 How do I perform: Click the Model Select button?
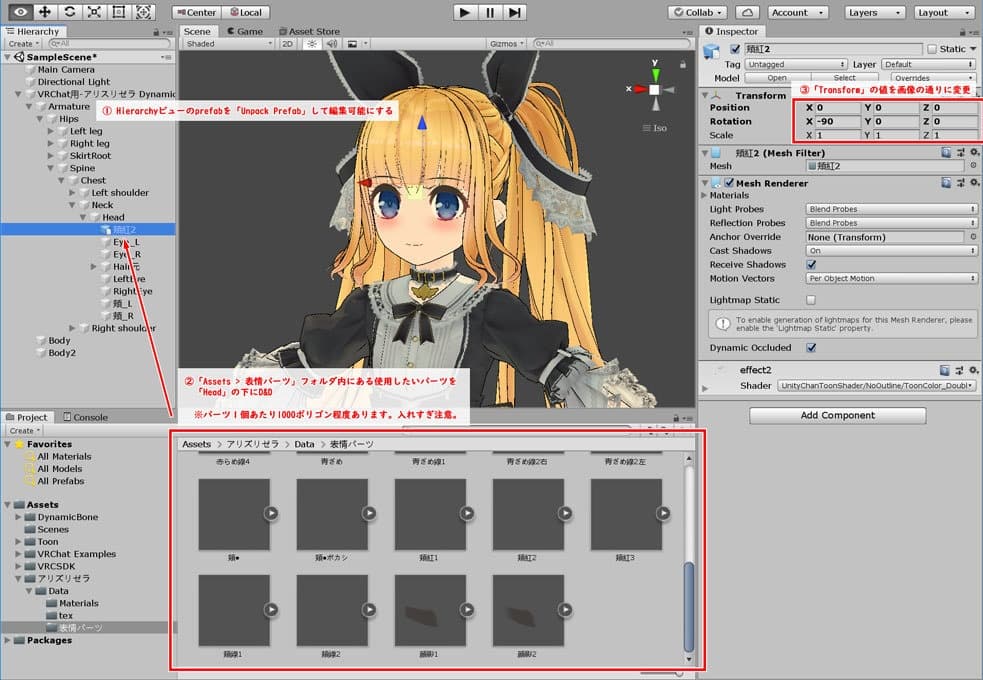click(844, 78)
